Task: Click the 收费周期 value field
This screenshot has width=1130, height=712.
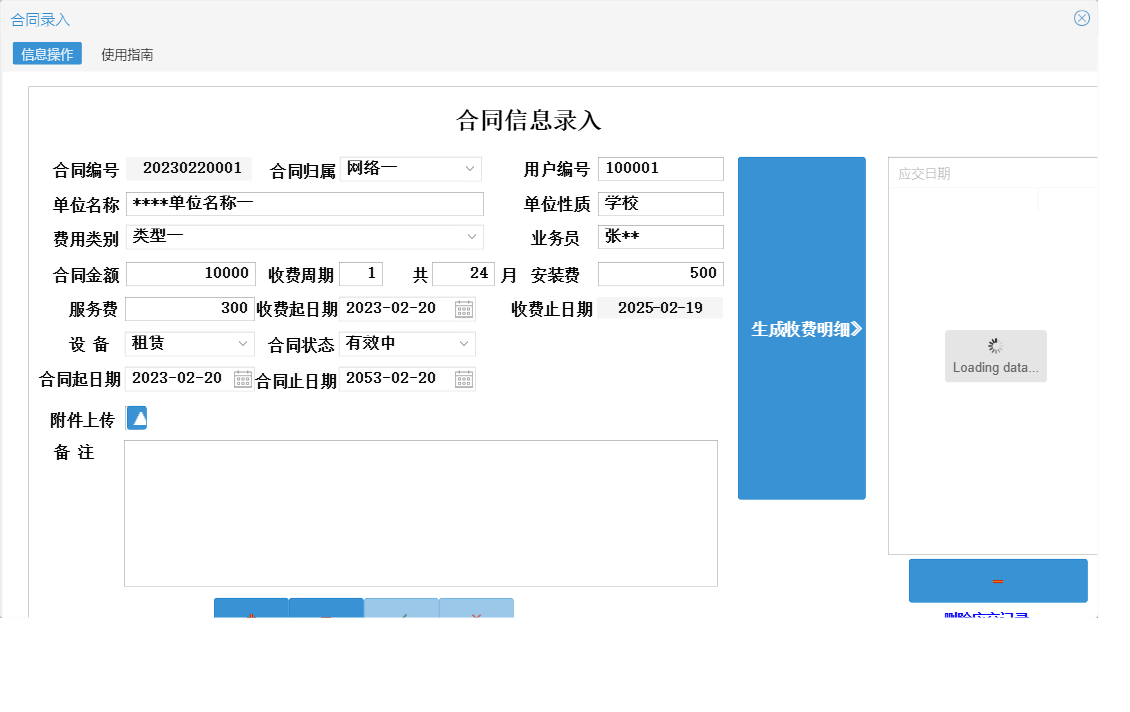Action: (360, 273)
